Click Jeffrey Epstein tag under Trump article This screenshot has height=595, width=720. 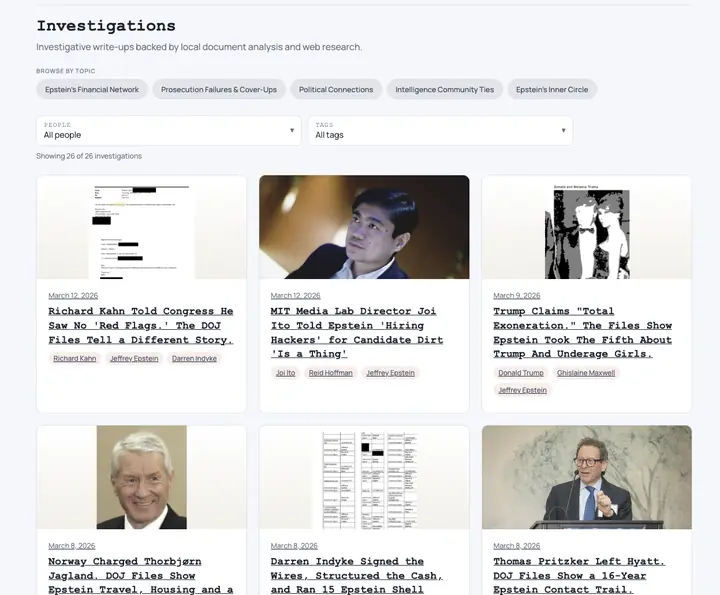(x=523, y=390)
